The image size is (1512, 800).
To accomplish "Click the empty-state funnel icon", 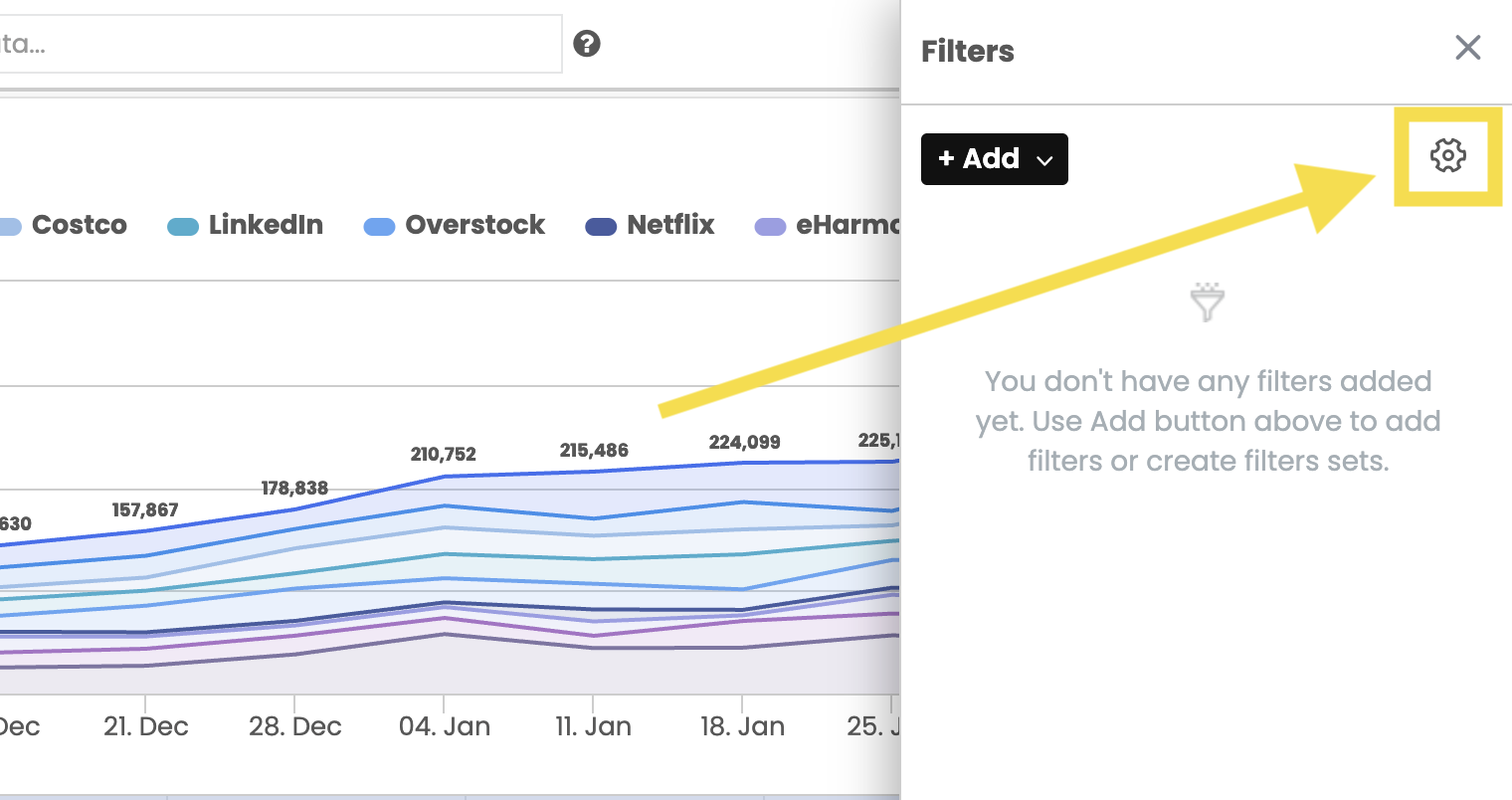I will (x=1207, y=301).
